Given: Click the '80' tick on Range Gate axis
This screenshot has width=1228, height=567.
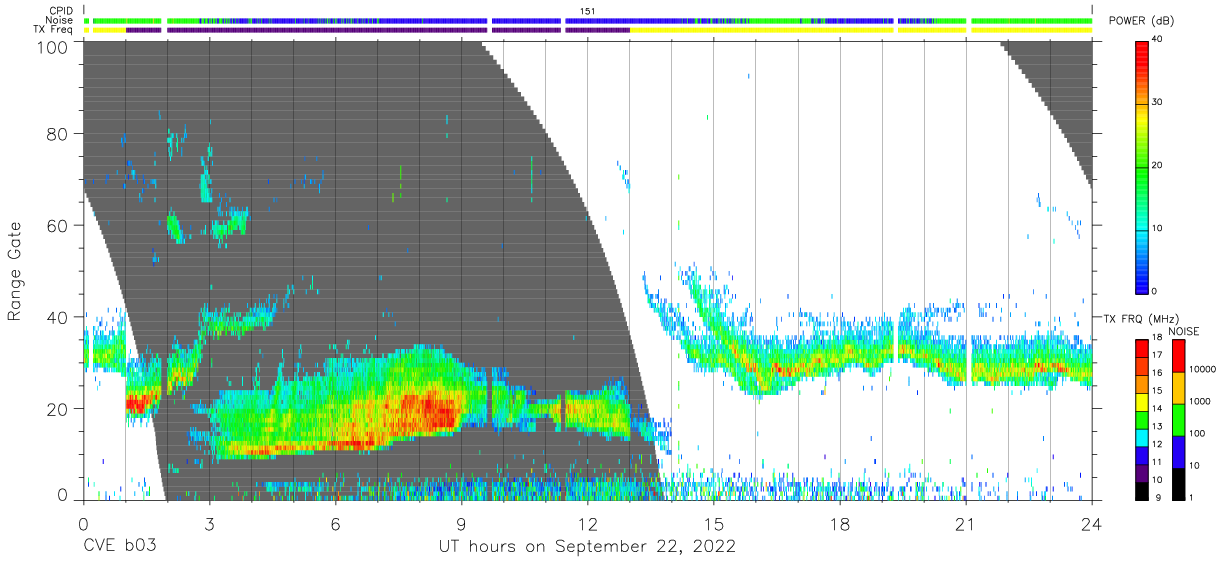Looking at the screenshot, I should point(59,134).
